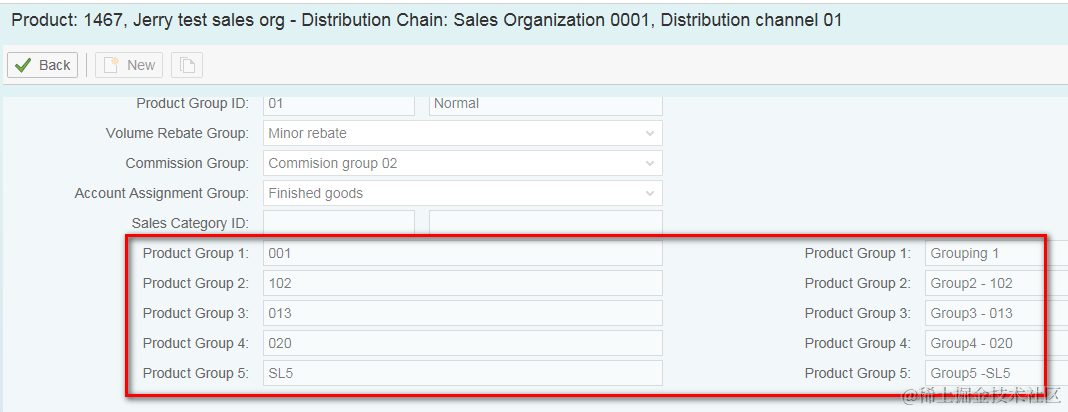Select Product Group 3 field 013

click(462, 313)
